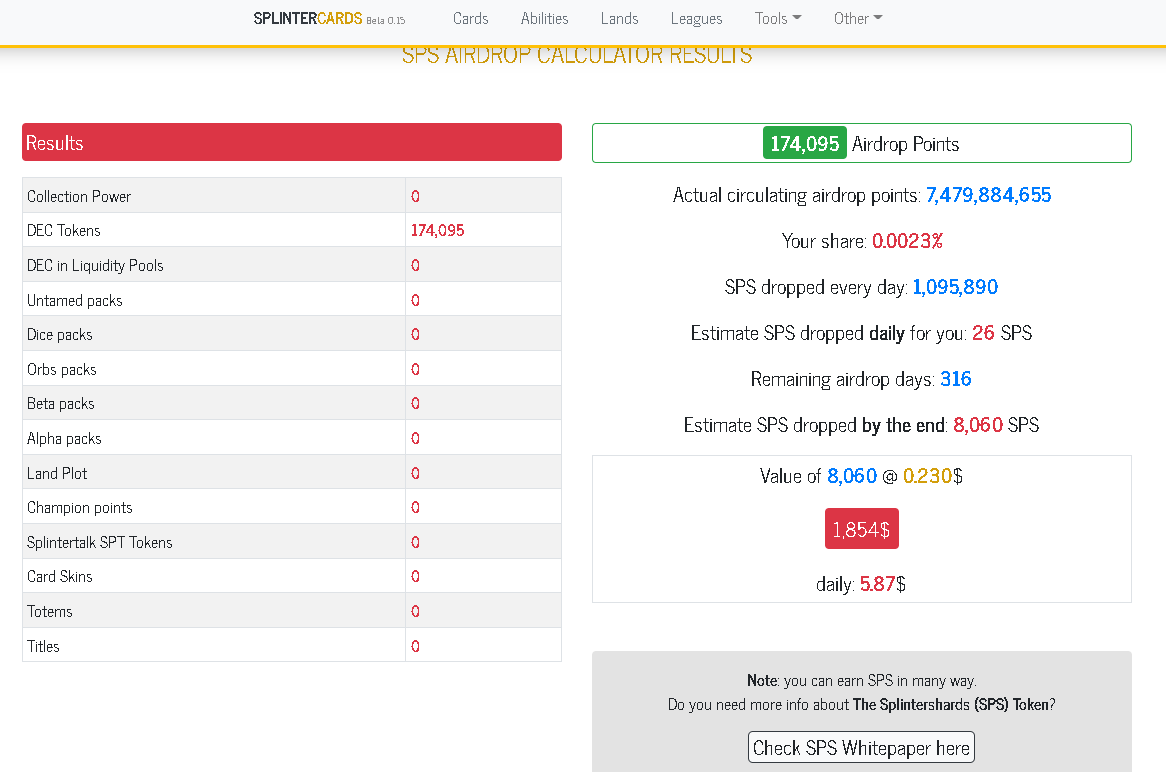
Task: Select the green 174,095 Airdrop Points badge
Action: (x=805, y=143)
